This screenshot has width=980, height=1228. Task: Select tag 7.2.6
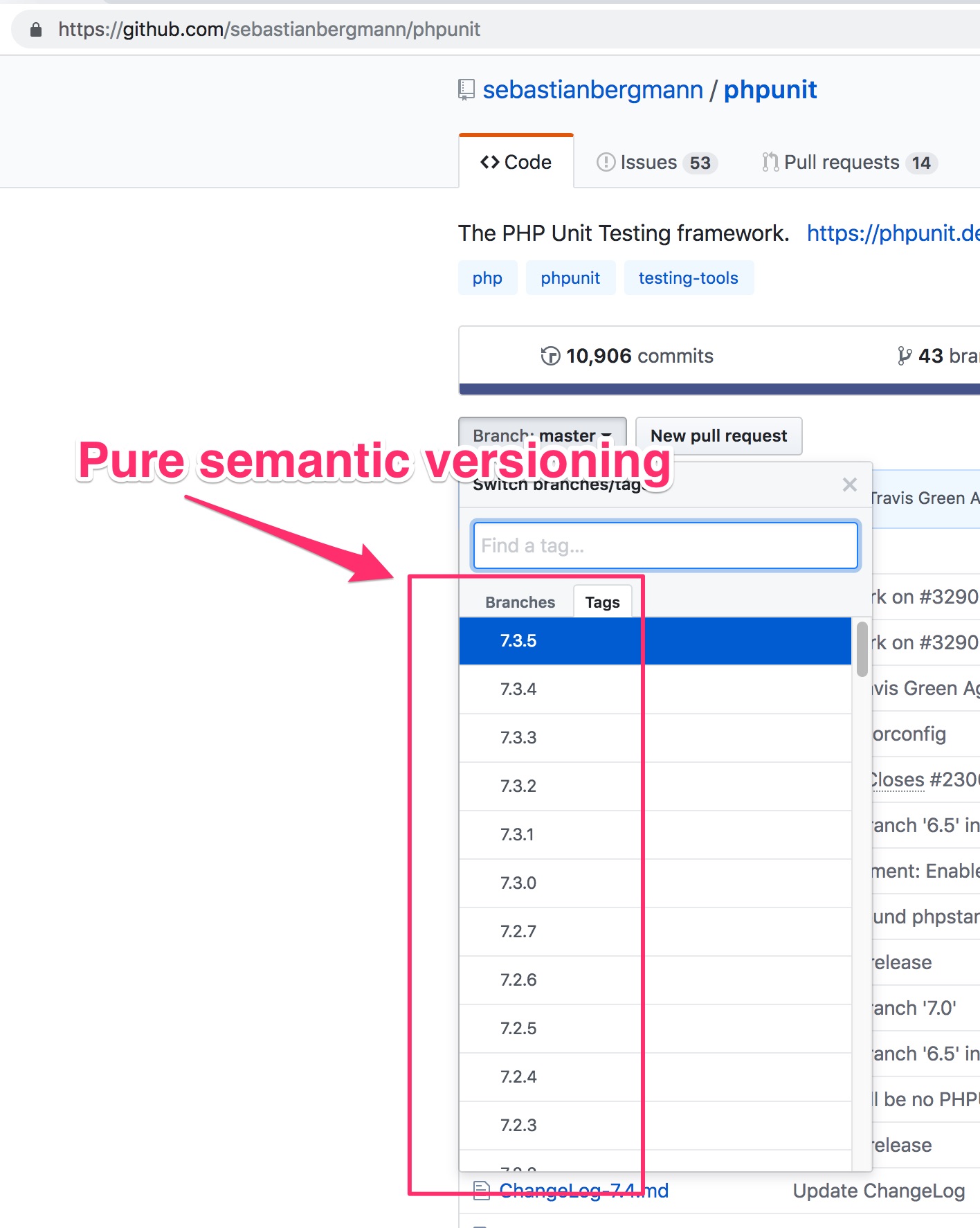tap(655, 980)
